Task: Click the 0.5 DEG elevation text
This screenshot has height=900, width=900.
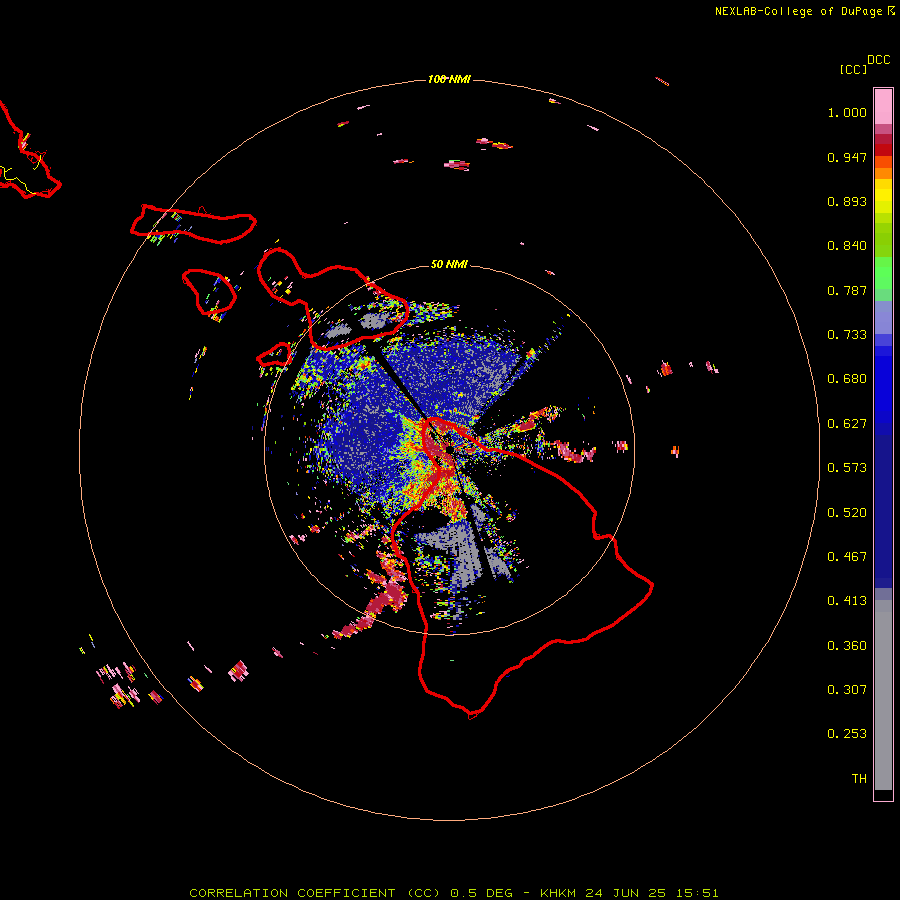Action: point(482,893)
